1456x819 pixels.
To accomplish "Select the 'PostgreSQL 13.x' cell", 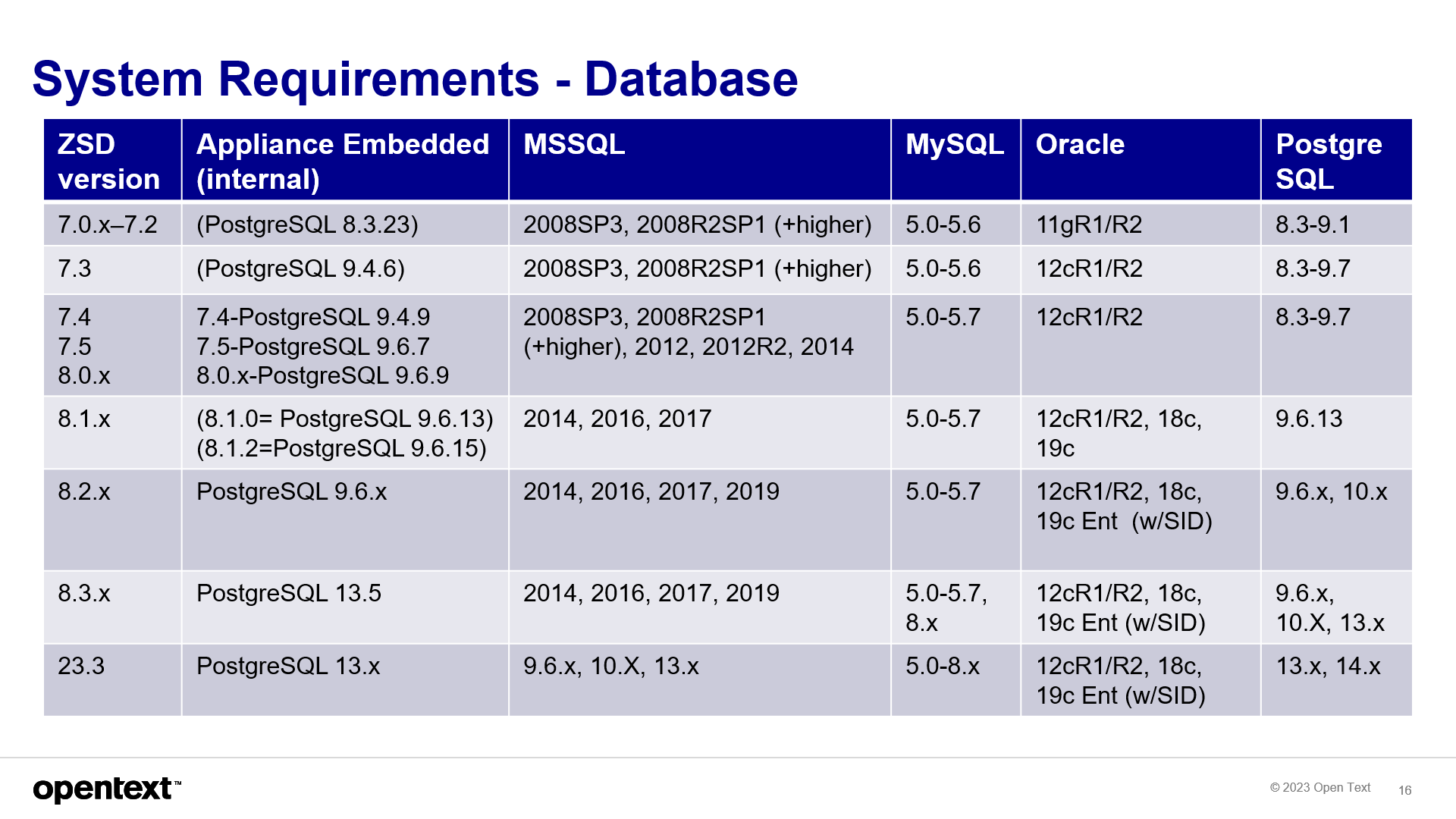I will 345,680.
